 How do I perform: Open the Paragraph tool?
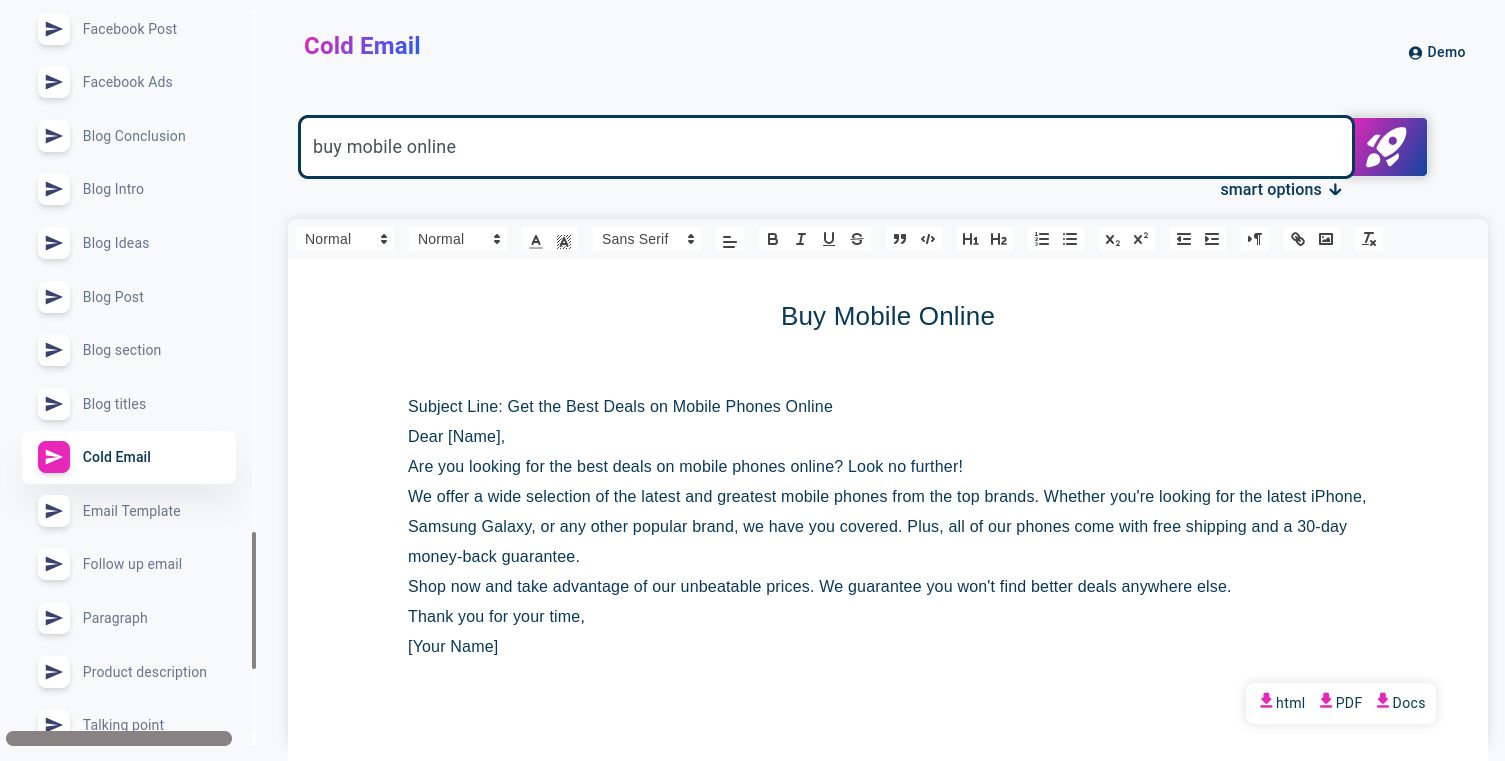[x=129, y=618]
